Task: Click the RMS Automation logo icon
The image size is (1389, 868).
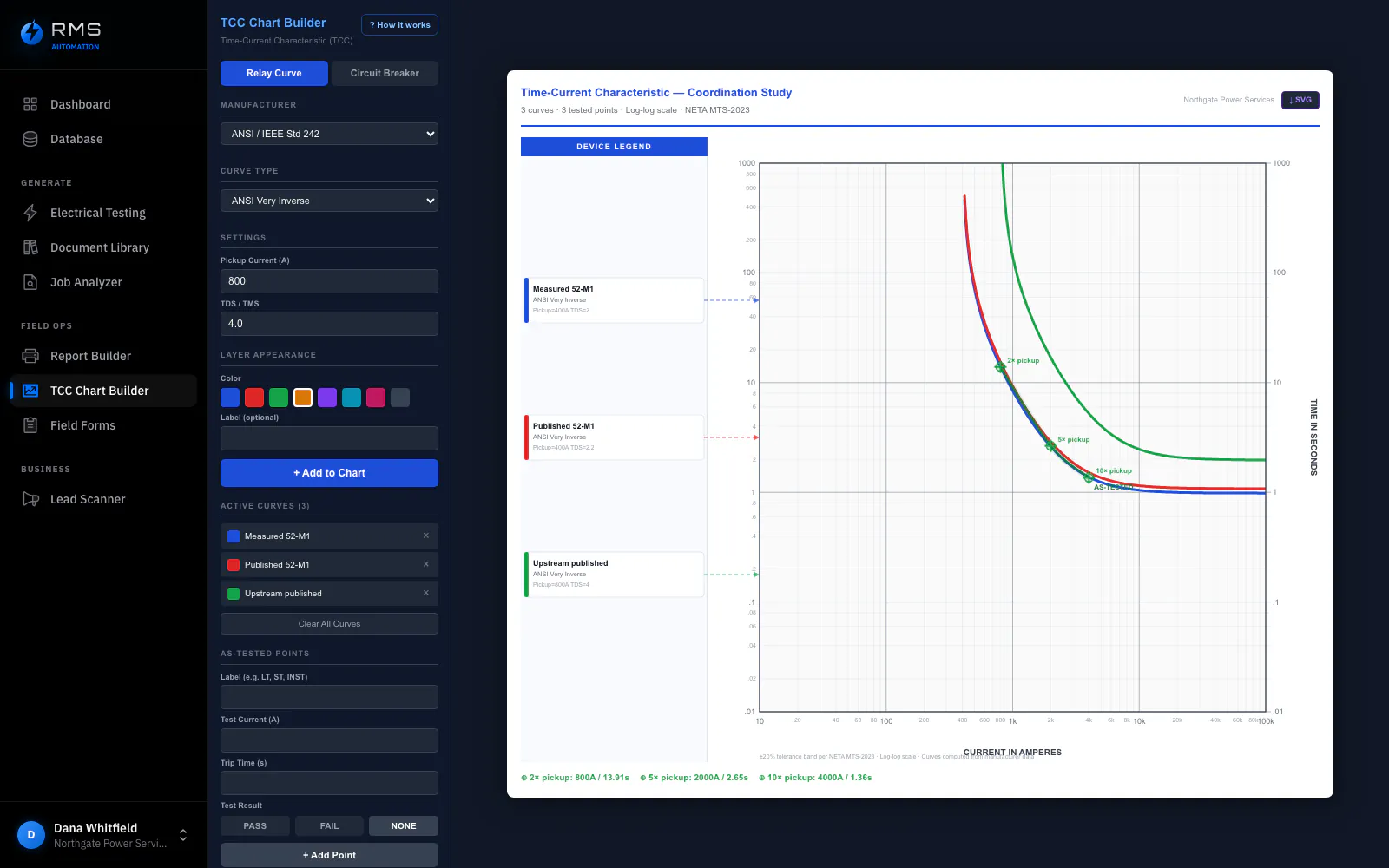Action: (32, 33)
